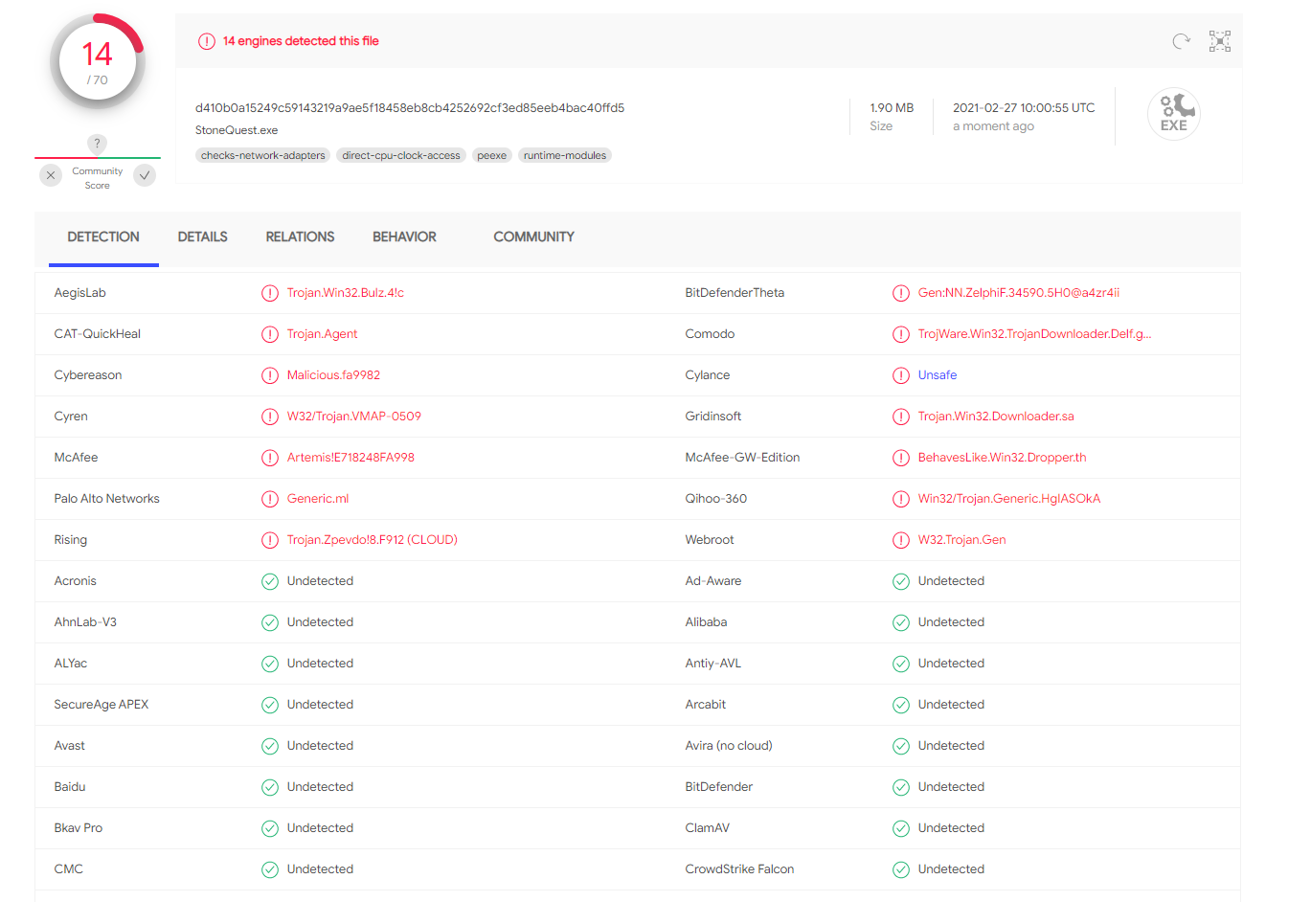The width and height of the screenshot is (1311, 924).
Task: Click the 14/70 detection score gauge
Action: pos(98,62)
